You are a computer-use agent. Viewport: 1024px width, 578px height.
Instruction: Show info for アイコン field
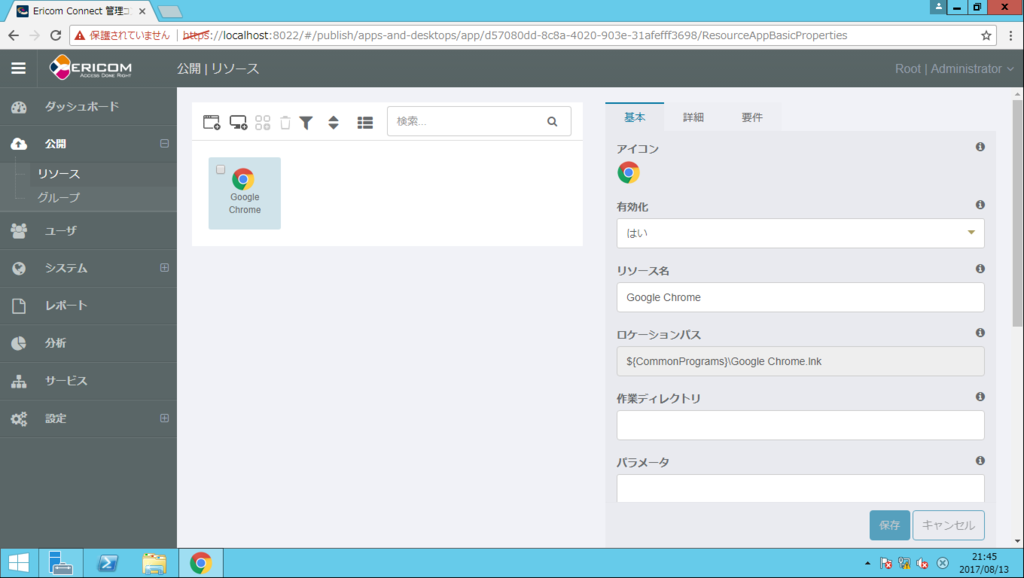click(x=980, y=147)
